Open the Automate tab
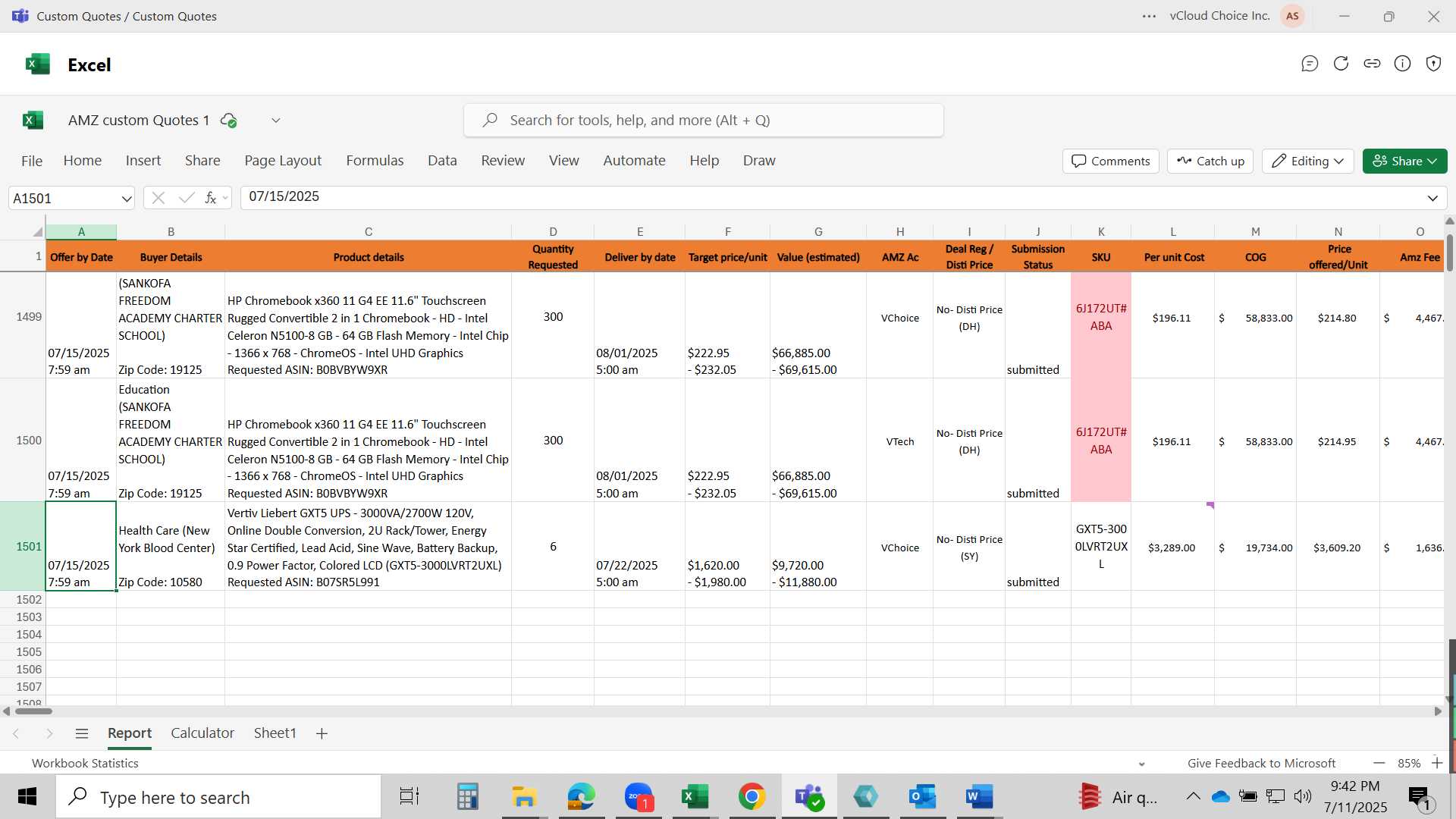The image size is (1456, 819). click(x=634, y=161)
